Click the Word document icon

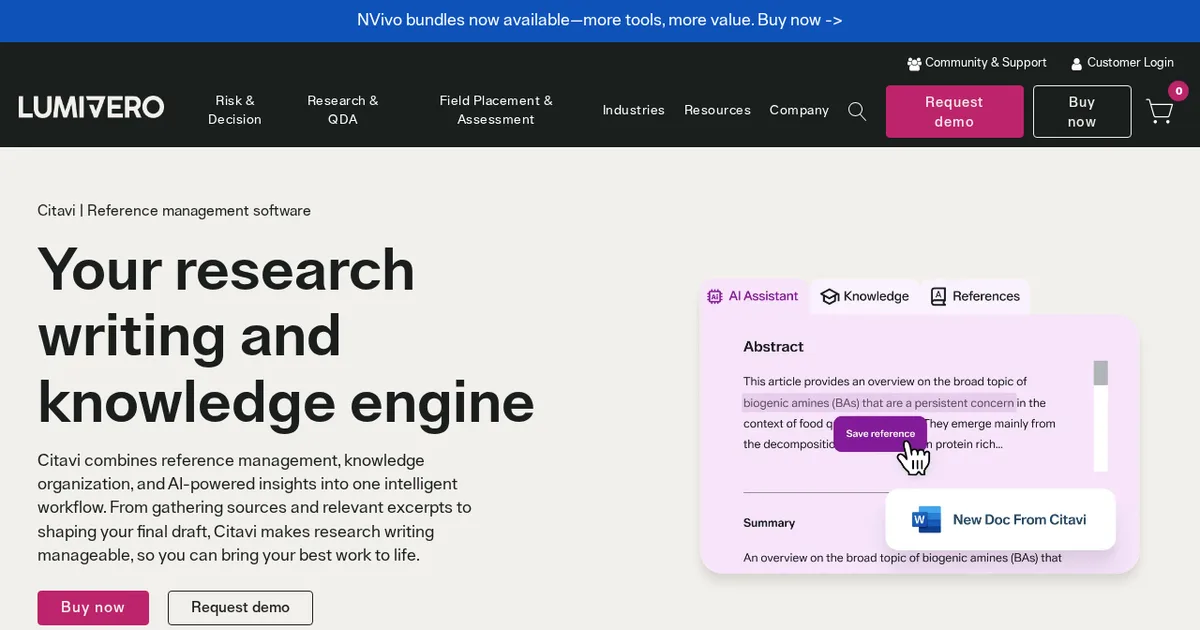(927, 520)
